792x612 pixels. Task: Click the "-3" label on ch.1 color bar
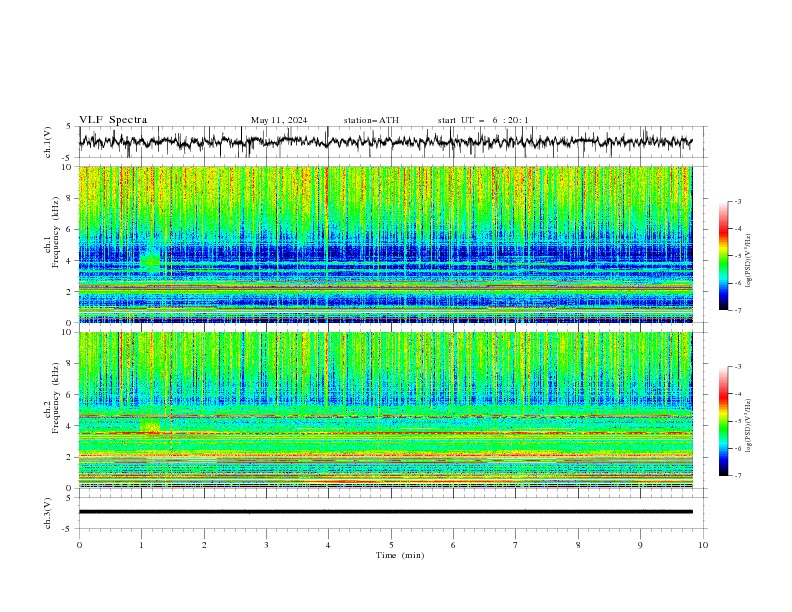tap(738, 201)
